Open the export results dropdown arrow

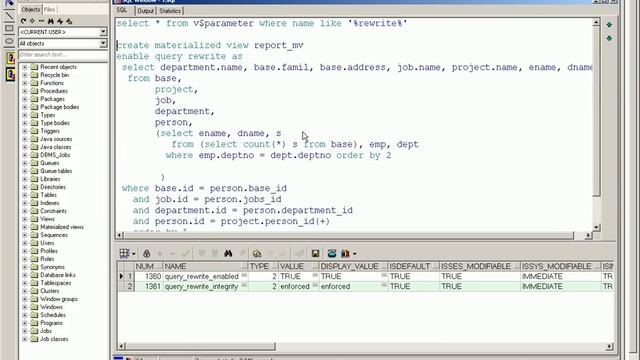[x=355, y=254]
